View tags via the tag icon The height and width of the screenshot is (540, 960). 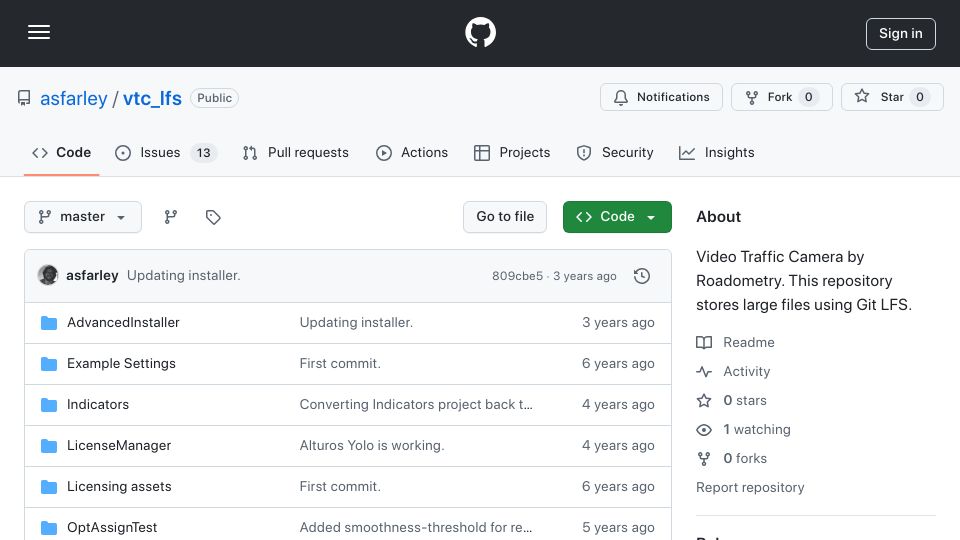213,217
